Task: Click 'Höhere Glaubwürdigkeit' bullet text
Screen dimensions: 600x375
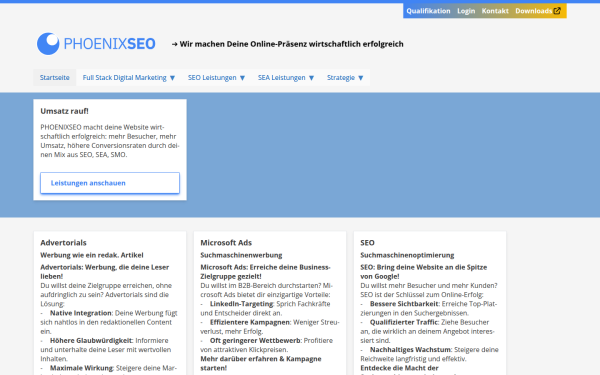Action: coord(91,341)
